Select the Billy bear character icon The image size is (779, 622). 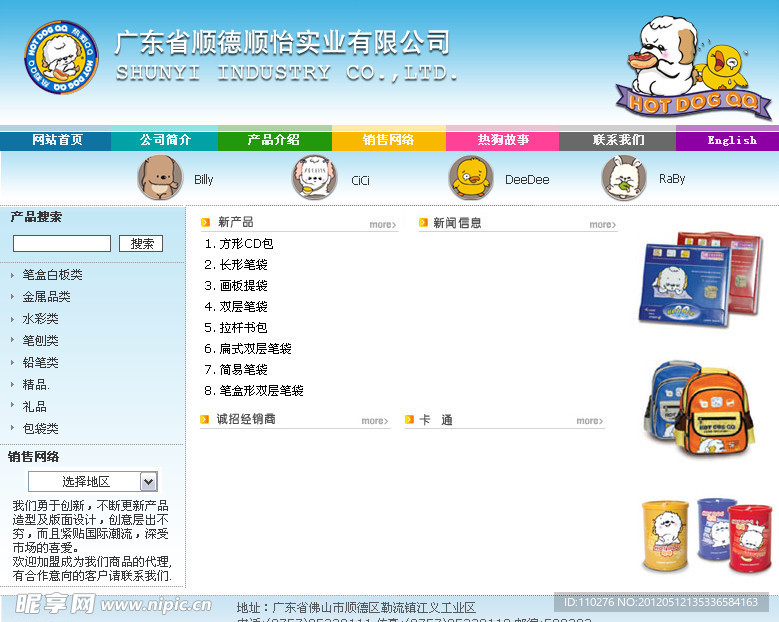point(160,178)
